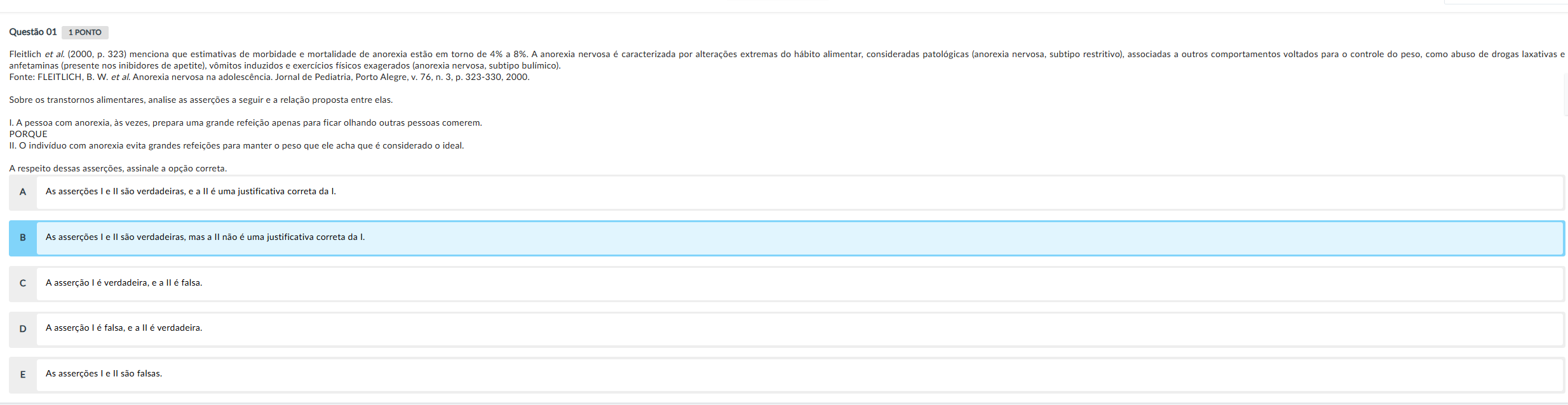Click the vertical scrollbar on the right edge
Viewport: 1568px width, 405px height.
pos(1565,95)
